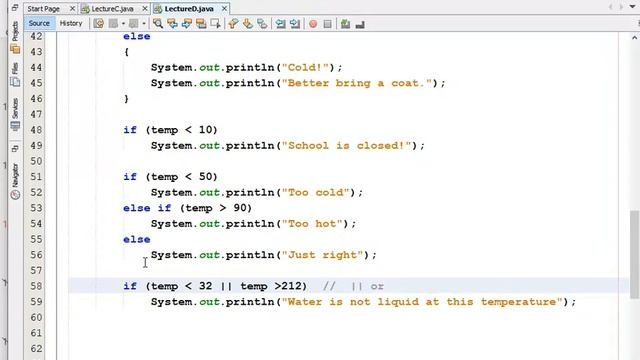Click "if (temp < 10)" condition
640x360 pixels.
click(171, 130)
